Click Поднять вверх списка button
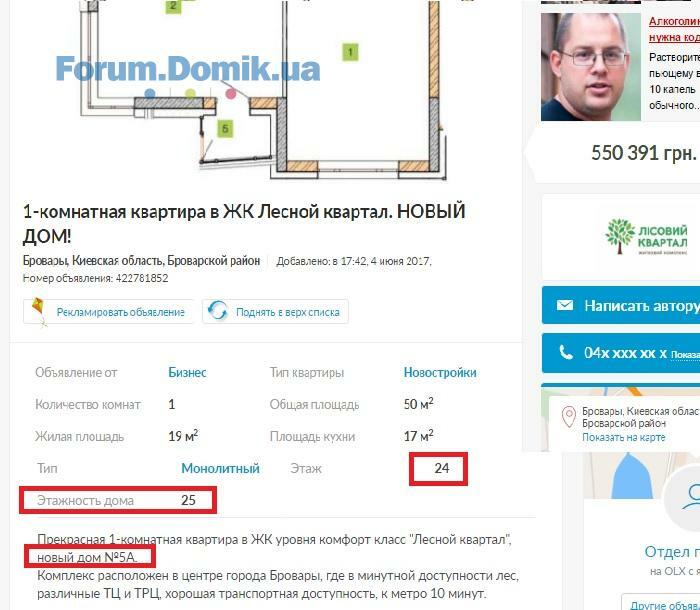This screenshot has width=700, height=610. [x=275, y=311]
